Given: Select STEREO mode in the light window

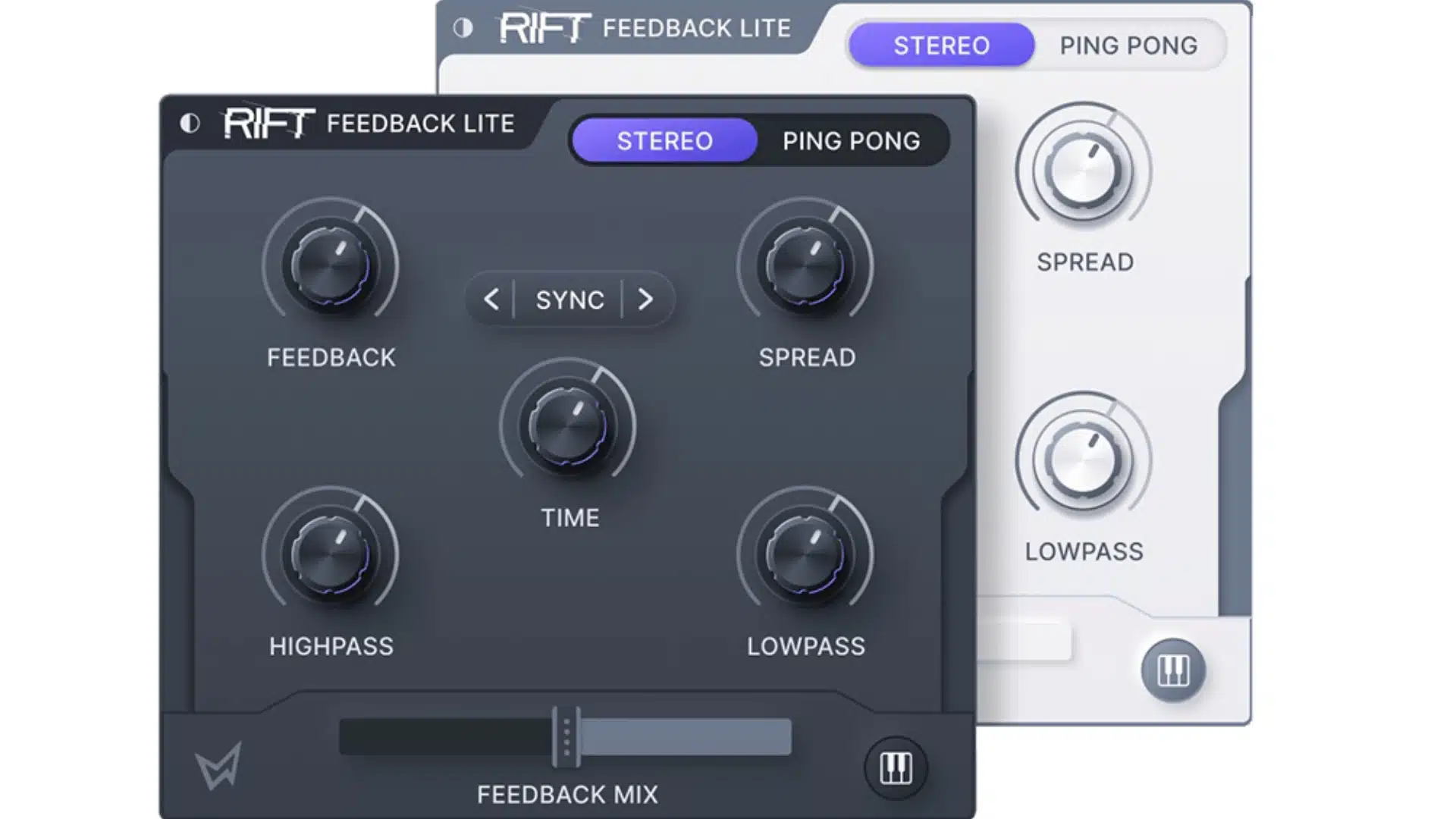Looking at the screenshot, I should (x=942, y=45).
